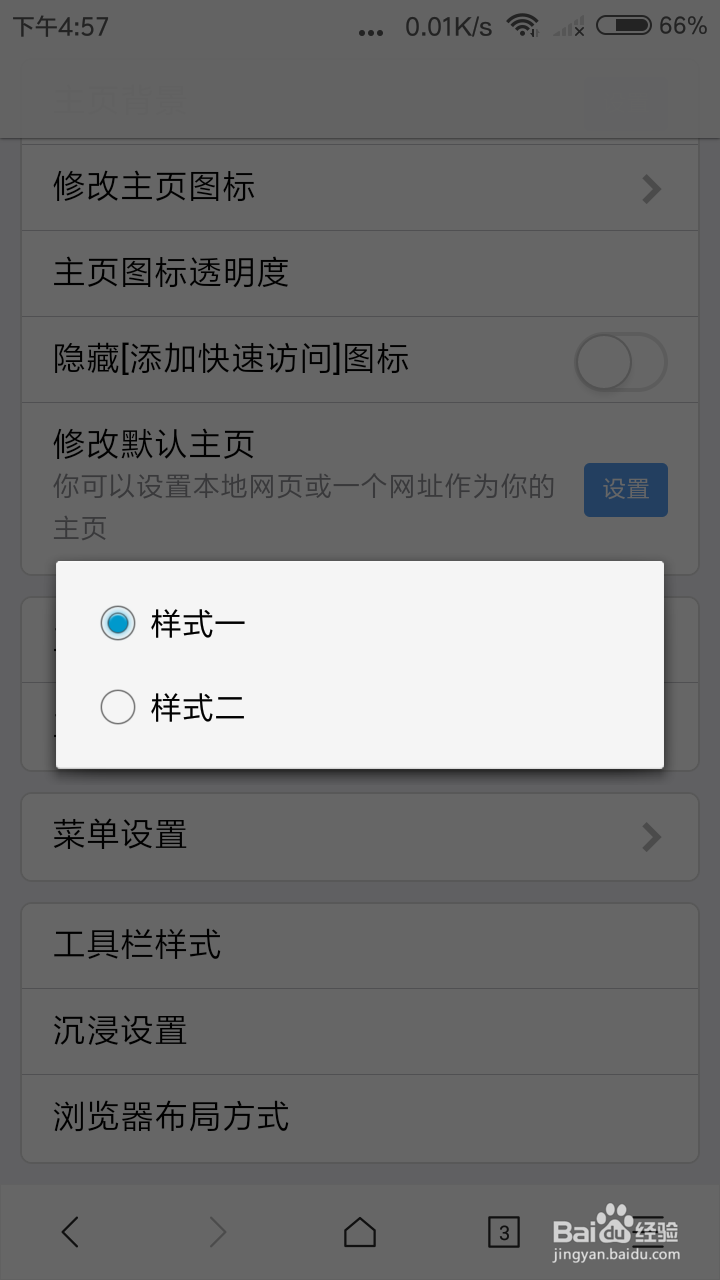Tap the browser forward arrow icon

click(217, 1232)
